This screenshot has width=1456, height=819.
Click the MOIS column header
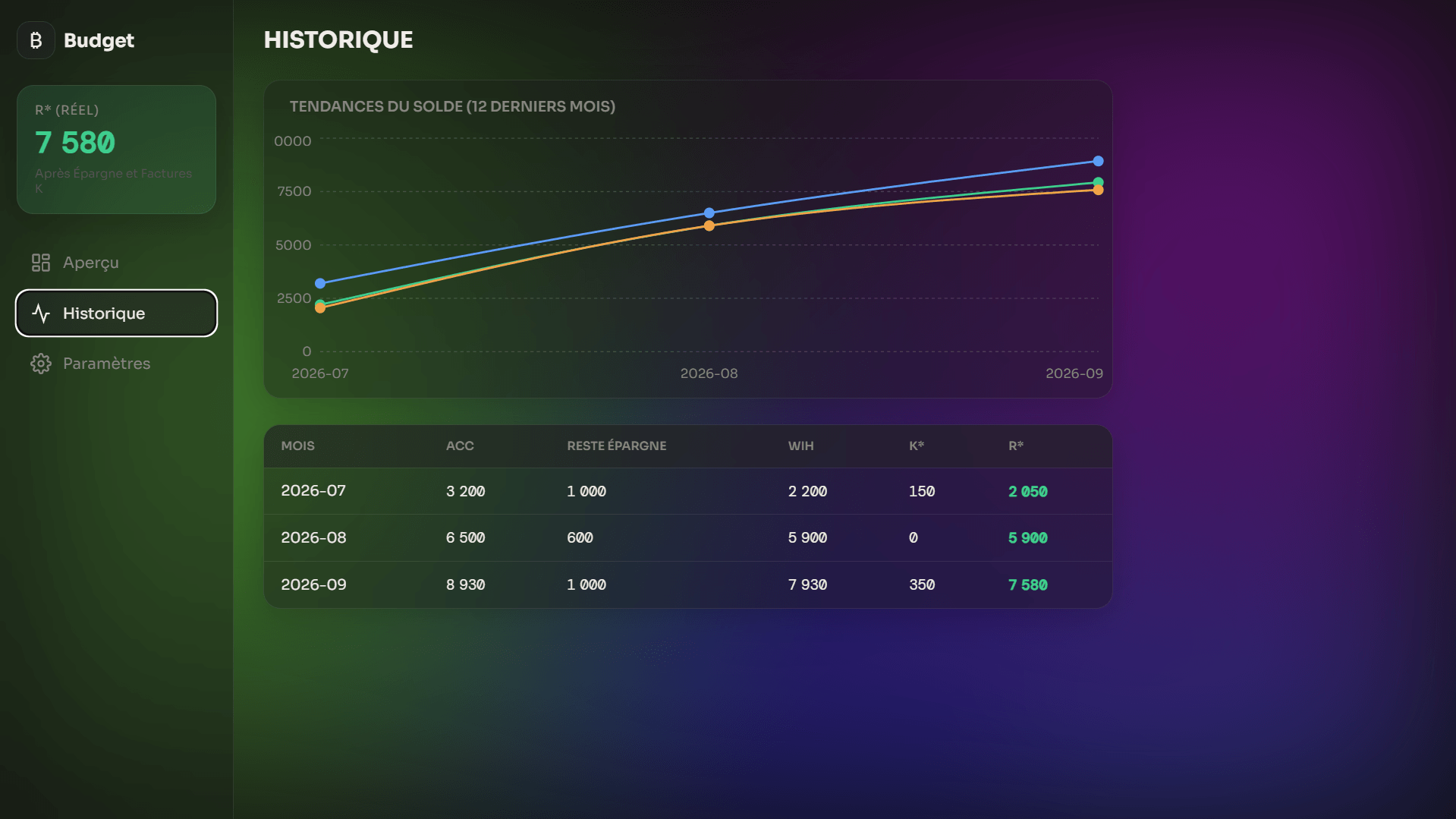[297, 446]
